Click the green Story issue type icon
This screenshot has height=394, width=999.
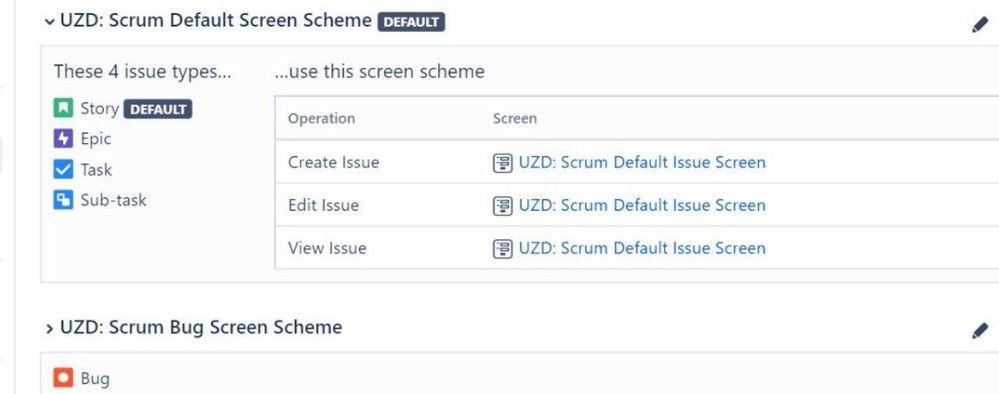(63, 108)
